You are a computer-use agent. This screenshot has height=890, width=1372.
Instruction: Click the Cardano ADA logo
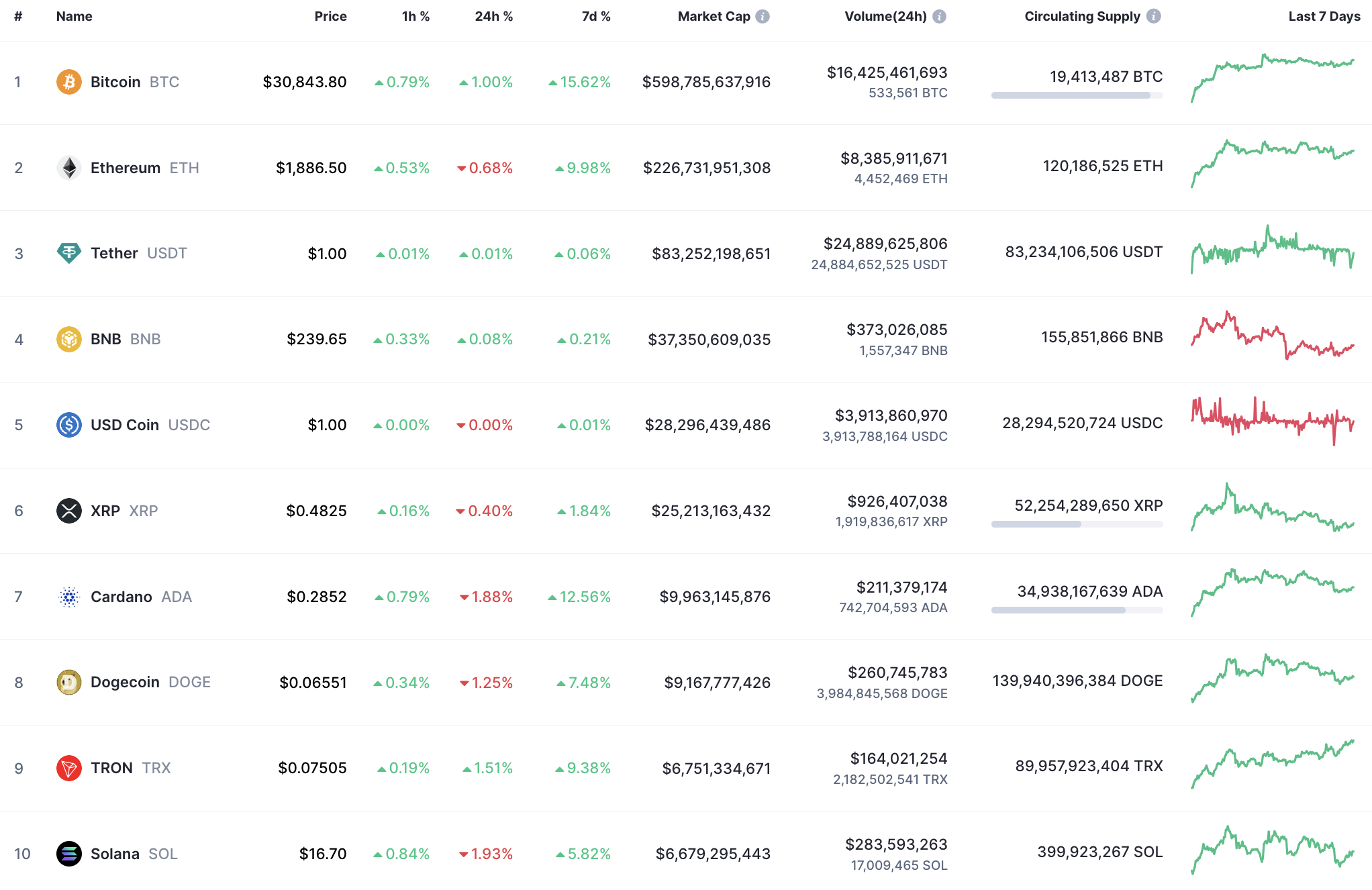pos(69,596)
